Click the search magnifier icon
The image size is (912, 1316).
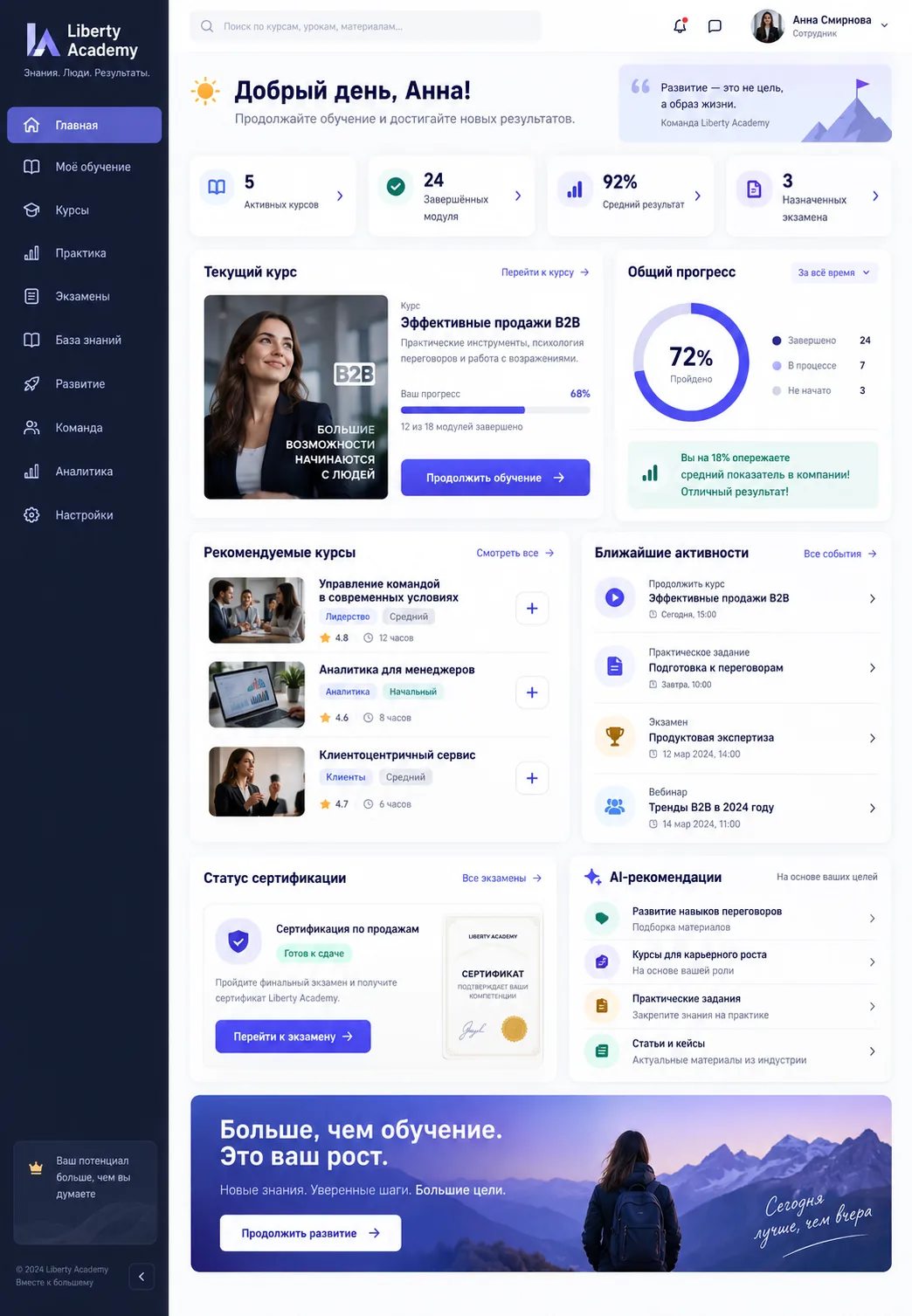click(x=207, y=26)
